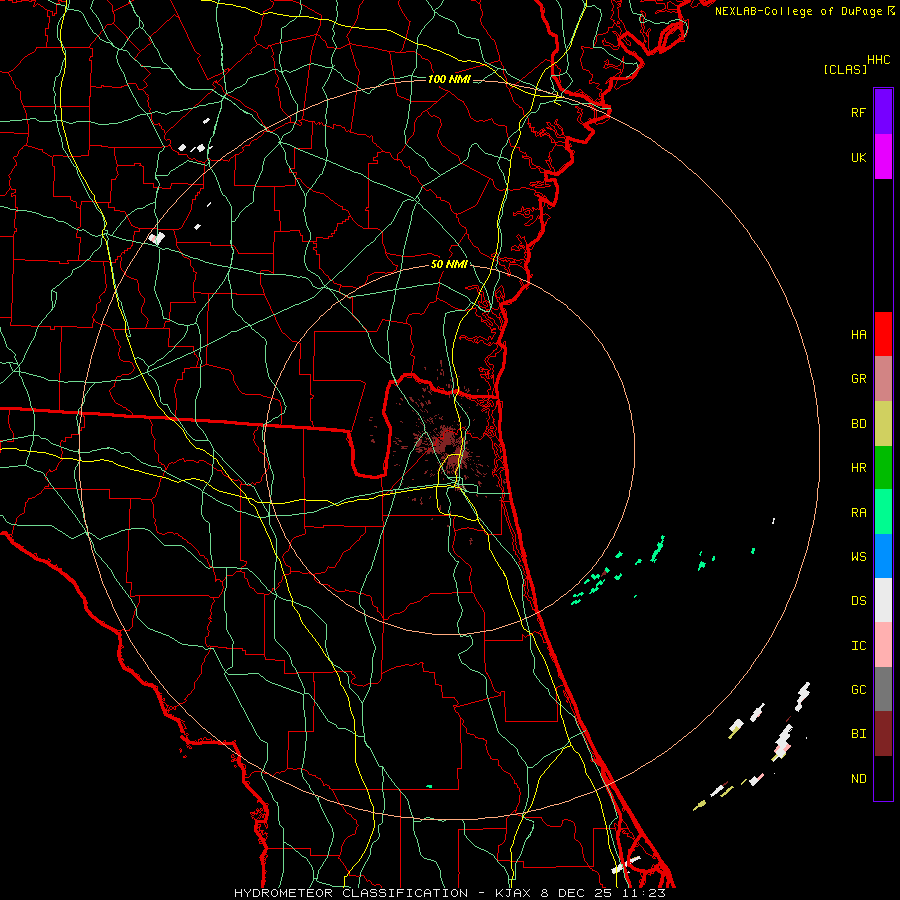Click the DS white legend swatch

[883, 600]
